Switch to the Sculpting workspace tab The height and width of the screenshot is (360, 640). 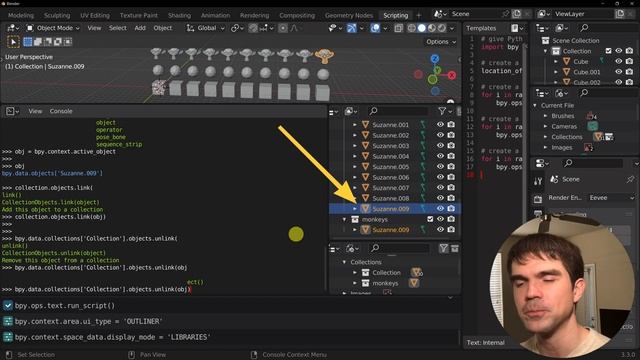[x=57, y=16]
